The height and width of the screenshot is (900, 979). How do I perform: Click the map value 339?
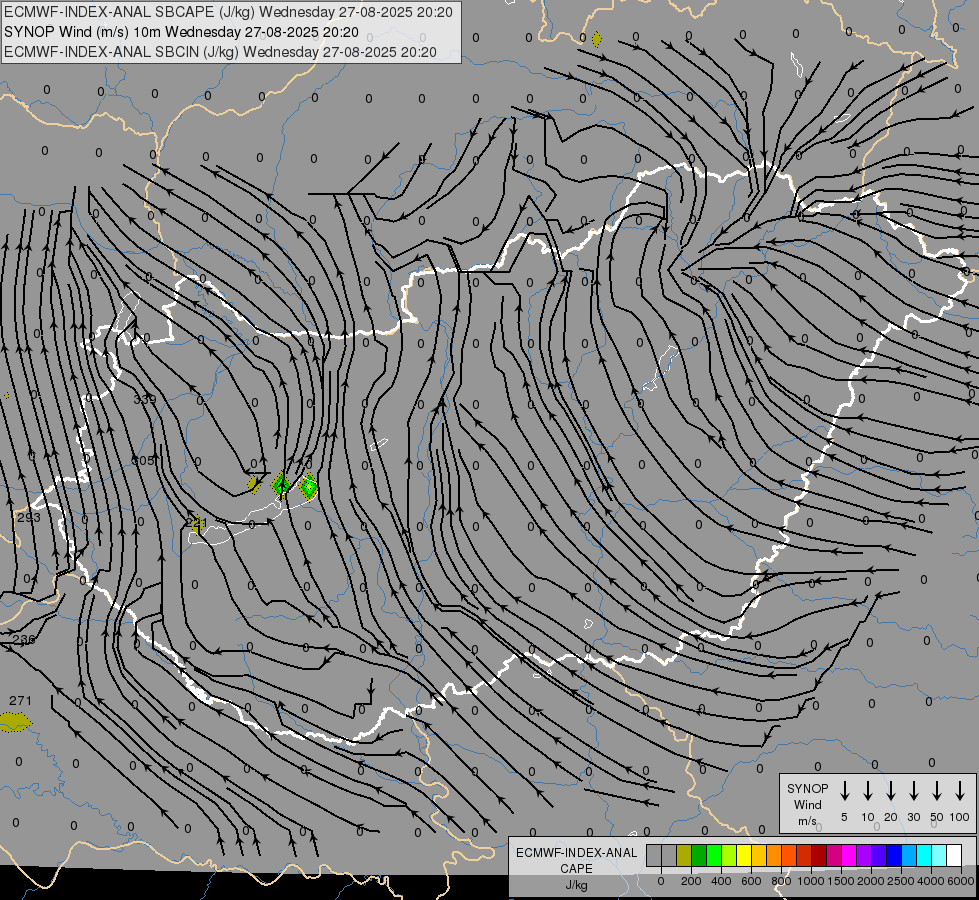pos(145,399)
